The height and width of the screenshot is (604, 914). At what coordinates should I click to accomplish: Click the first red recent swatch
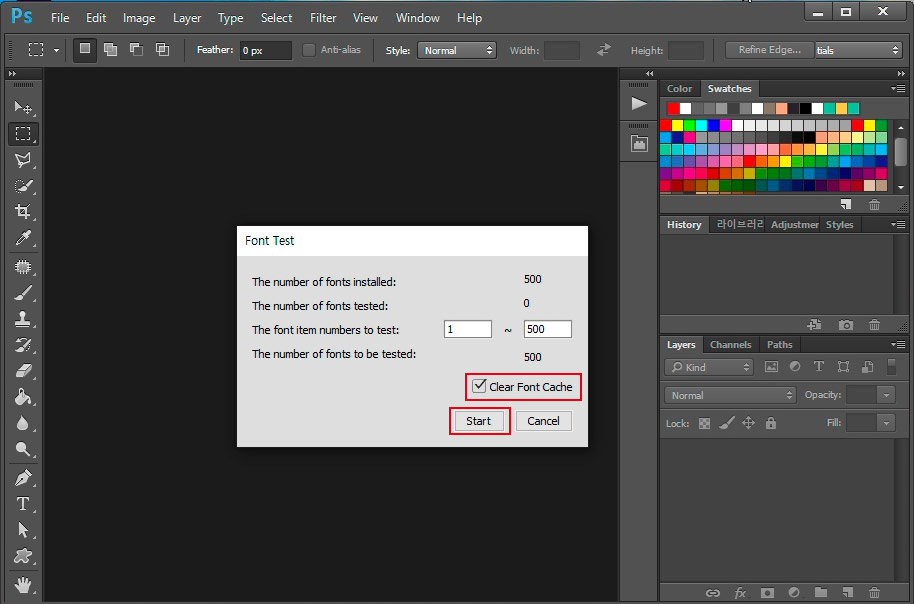click(x=673, y=108)
